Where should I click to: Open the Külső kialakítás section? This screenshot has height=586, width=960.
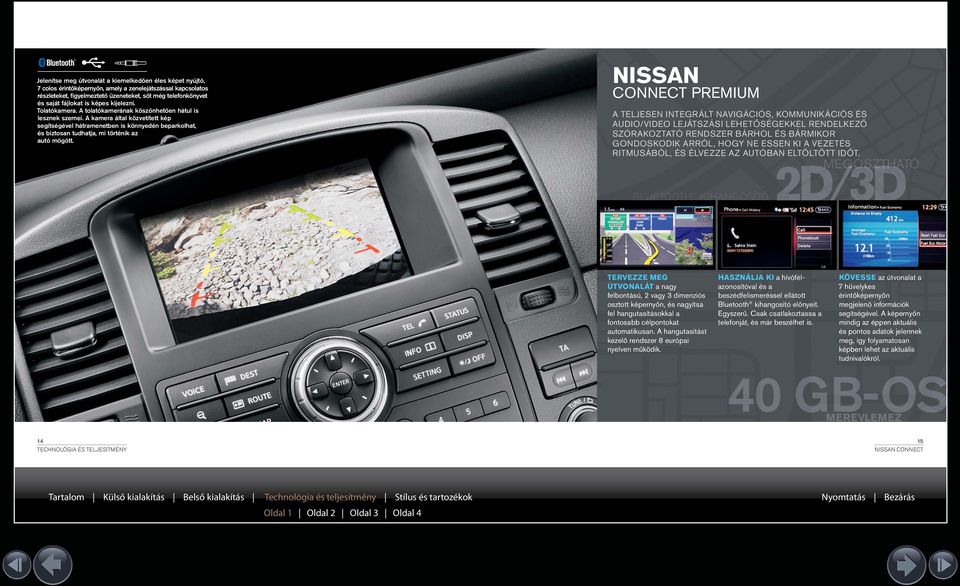tap(133, 497)
